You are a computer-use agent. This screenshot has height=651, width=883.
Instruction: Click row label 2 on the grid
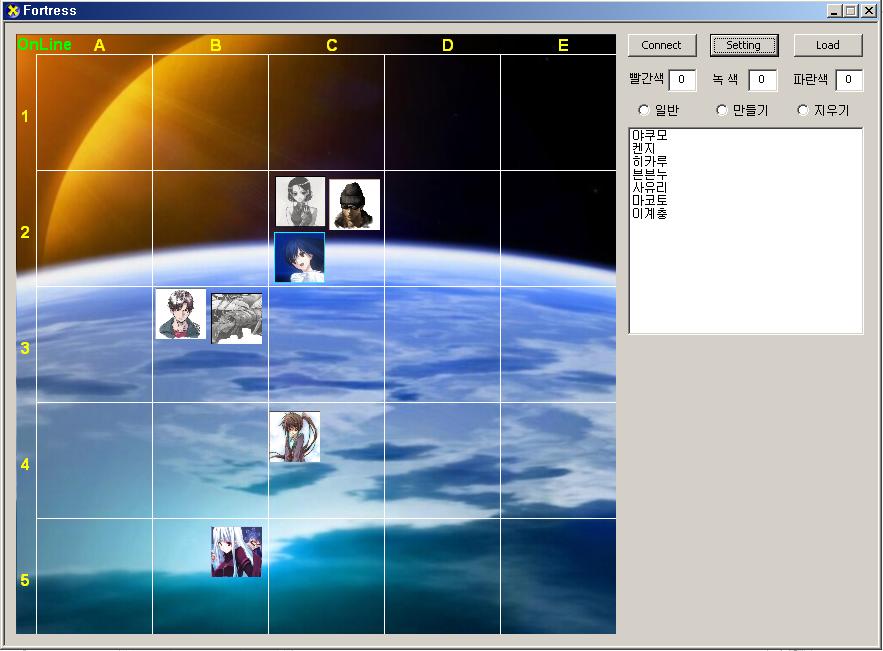pyautogui.click(x=25, y=232)
